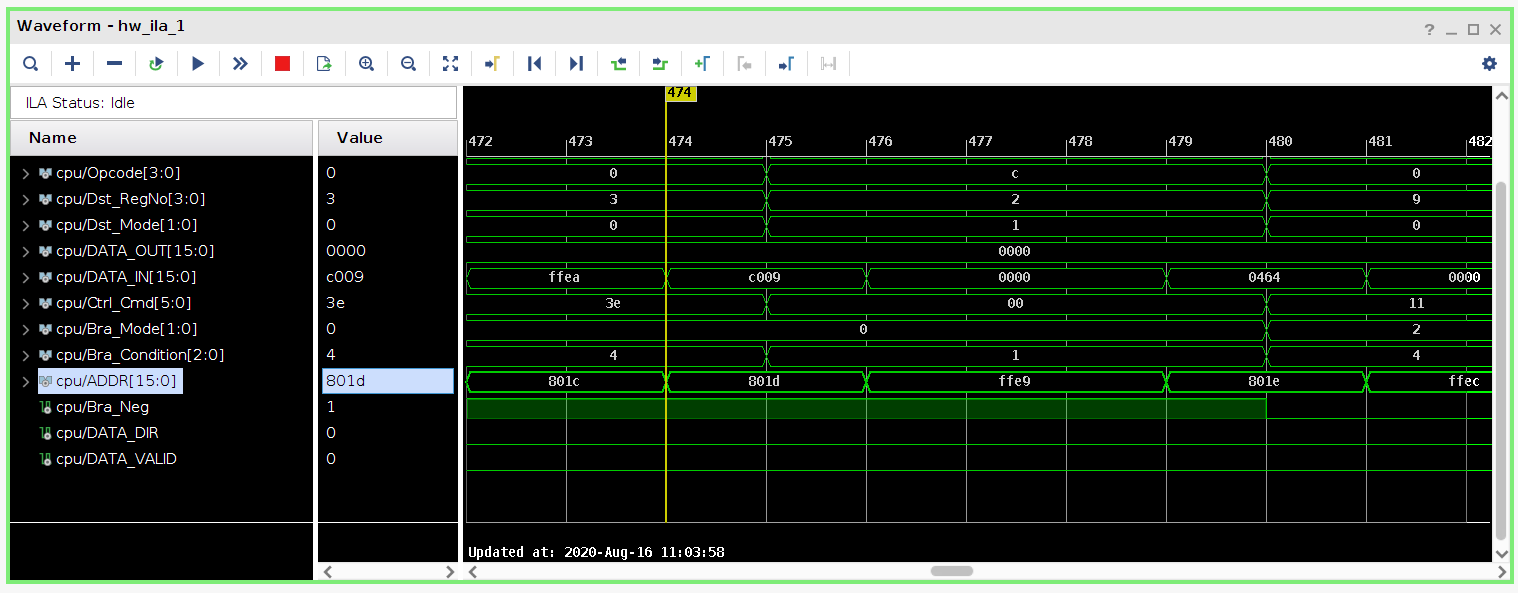Screen dimensions: 1518x593
Task: Jump to the first sample
Action: point(534,64)
